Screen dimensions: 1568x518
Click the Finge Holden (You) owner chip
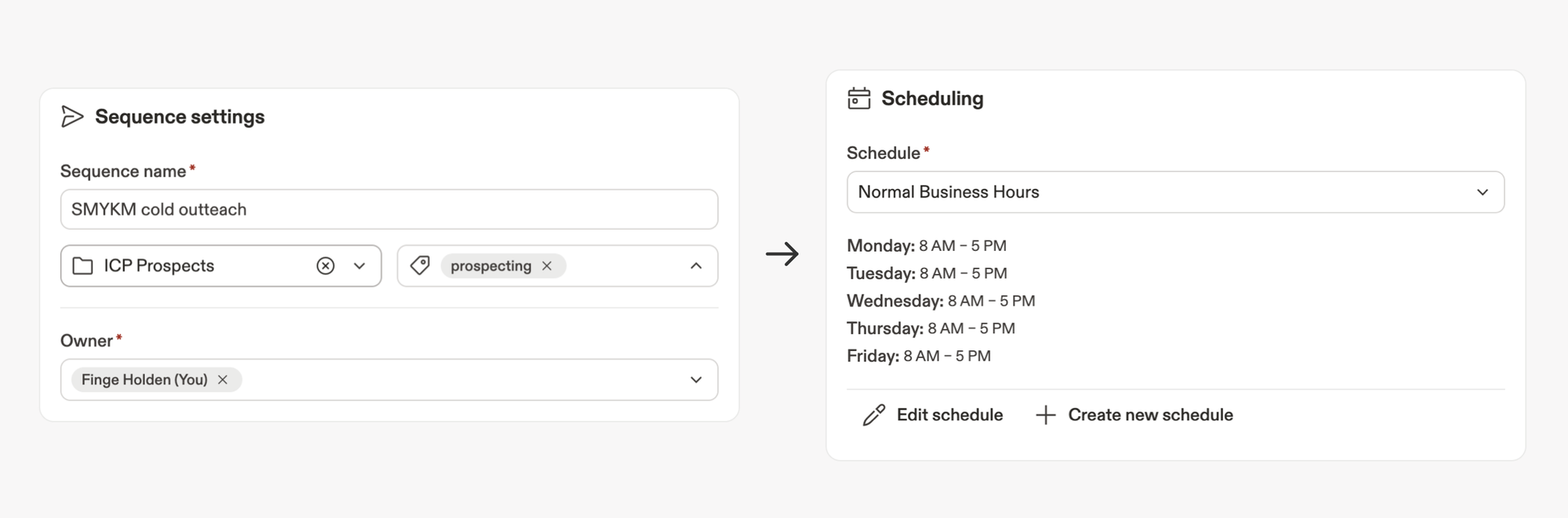click(144, 380)
